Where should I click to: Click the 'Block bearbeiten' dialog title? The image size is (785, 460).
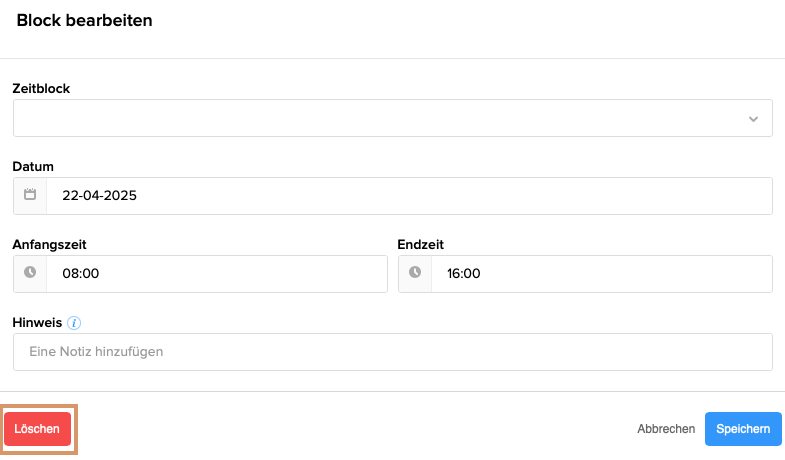[85, 20]
